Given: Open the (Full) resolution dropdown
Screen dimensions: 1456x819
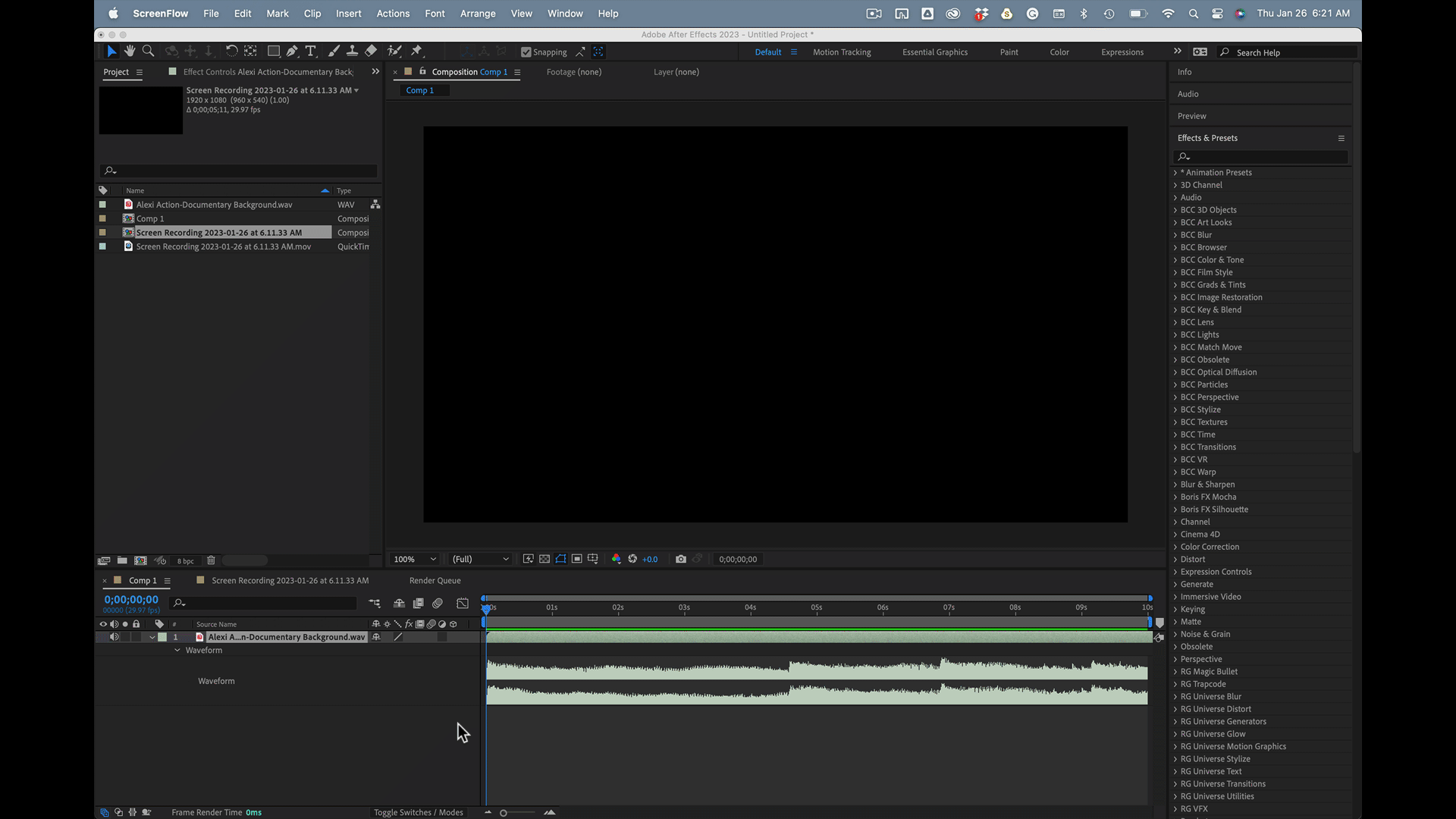Looking at the screenshot, I should pyautogui.click(x=480, y=559).
